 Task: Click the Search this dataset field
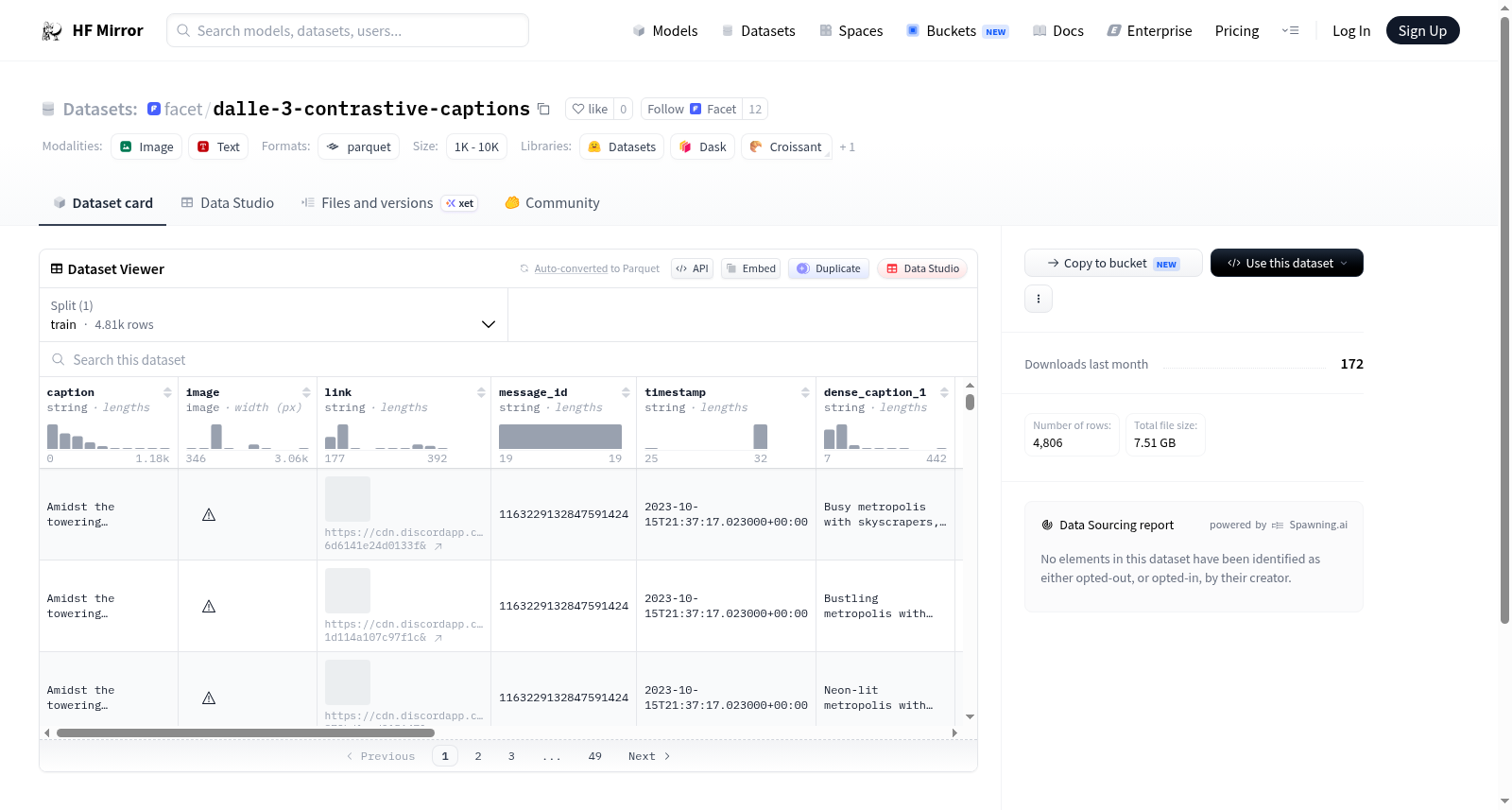click(508, 359)
